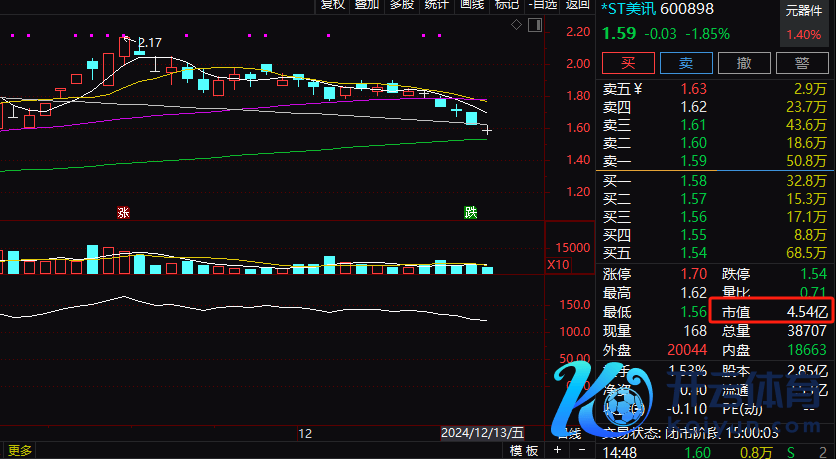Click the 2.17 high price annotation
This screenshot has height=459, width=836.
(149, 43)
